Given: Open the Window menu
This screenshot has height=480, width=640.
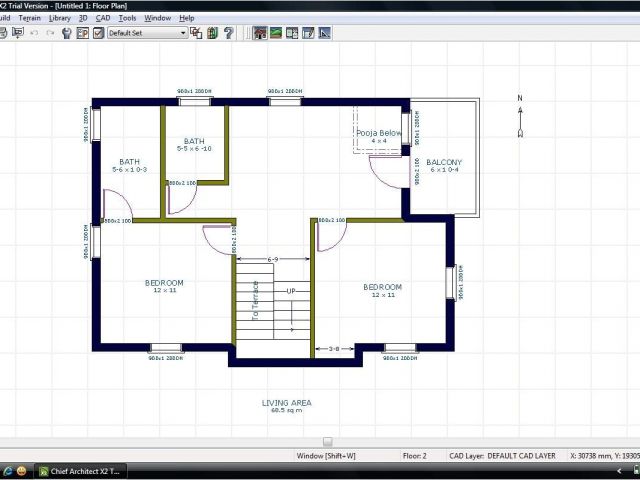Looking at the screenshot, I should pos(157,18).
